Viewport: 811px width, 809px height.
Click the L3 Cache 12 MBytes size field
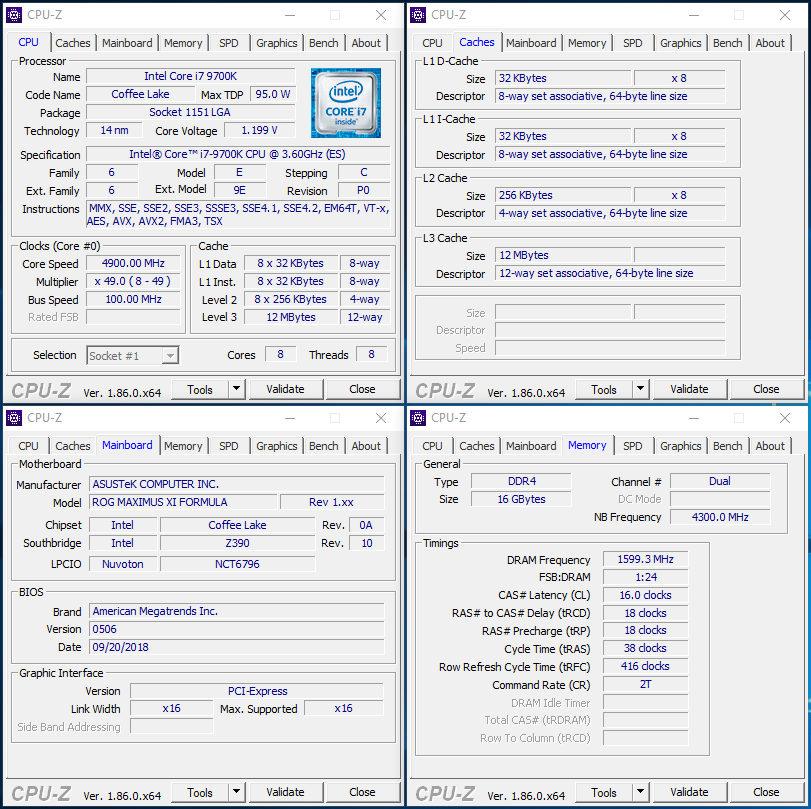(563, 255)
